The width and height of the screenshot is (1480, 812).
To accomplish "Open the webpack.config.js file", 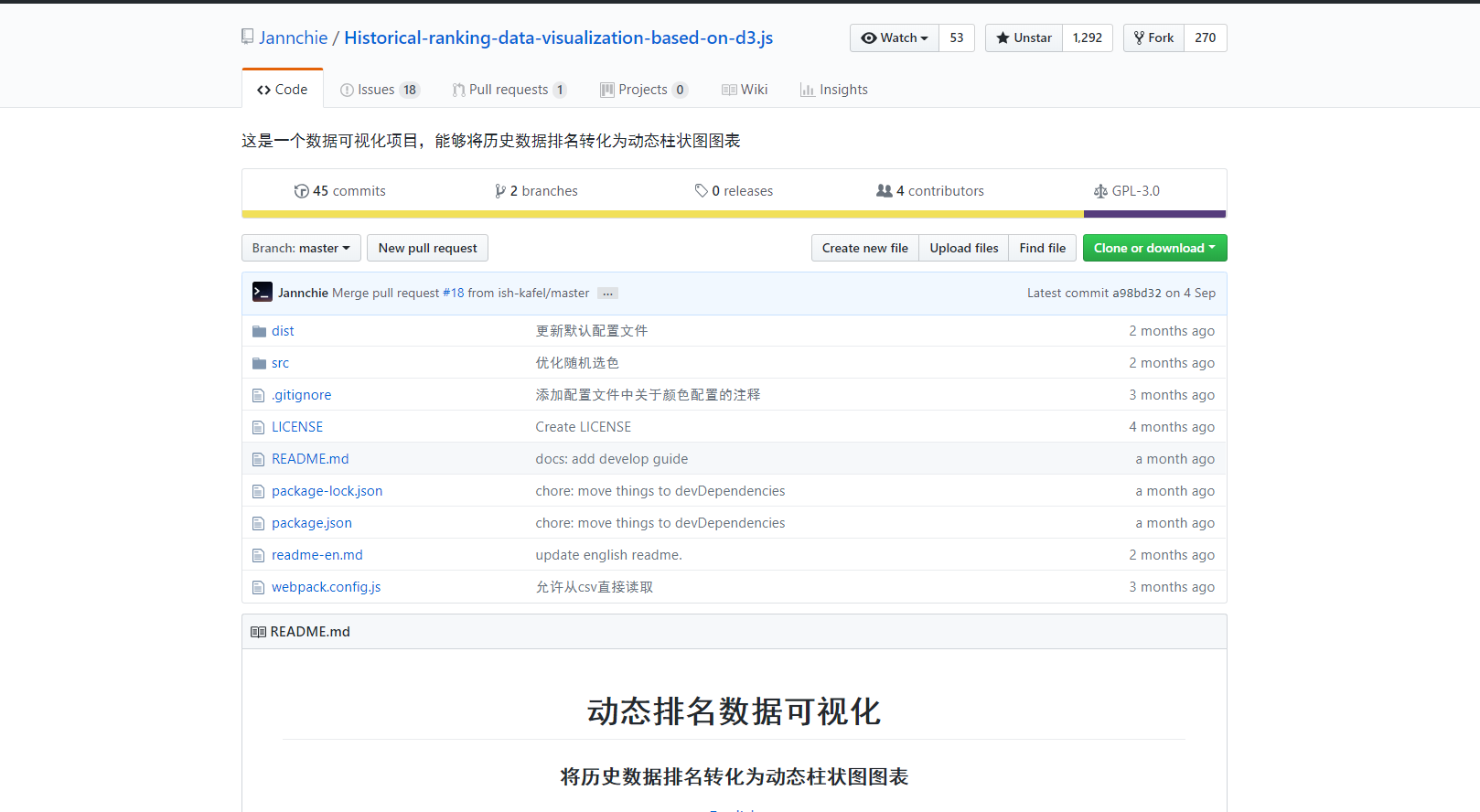I will tap(326, 587).
